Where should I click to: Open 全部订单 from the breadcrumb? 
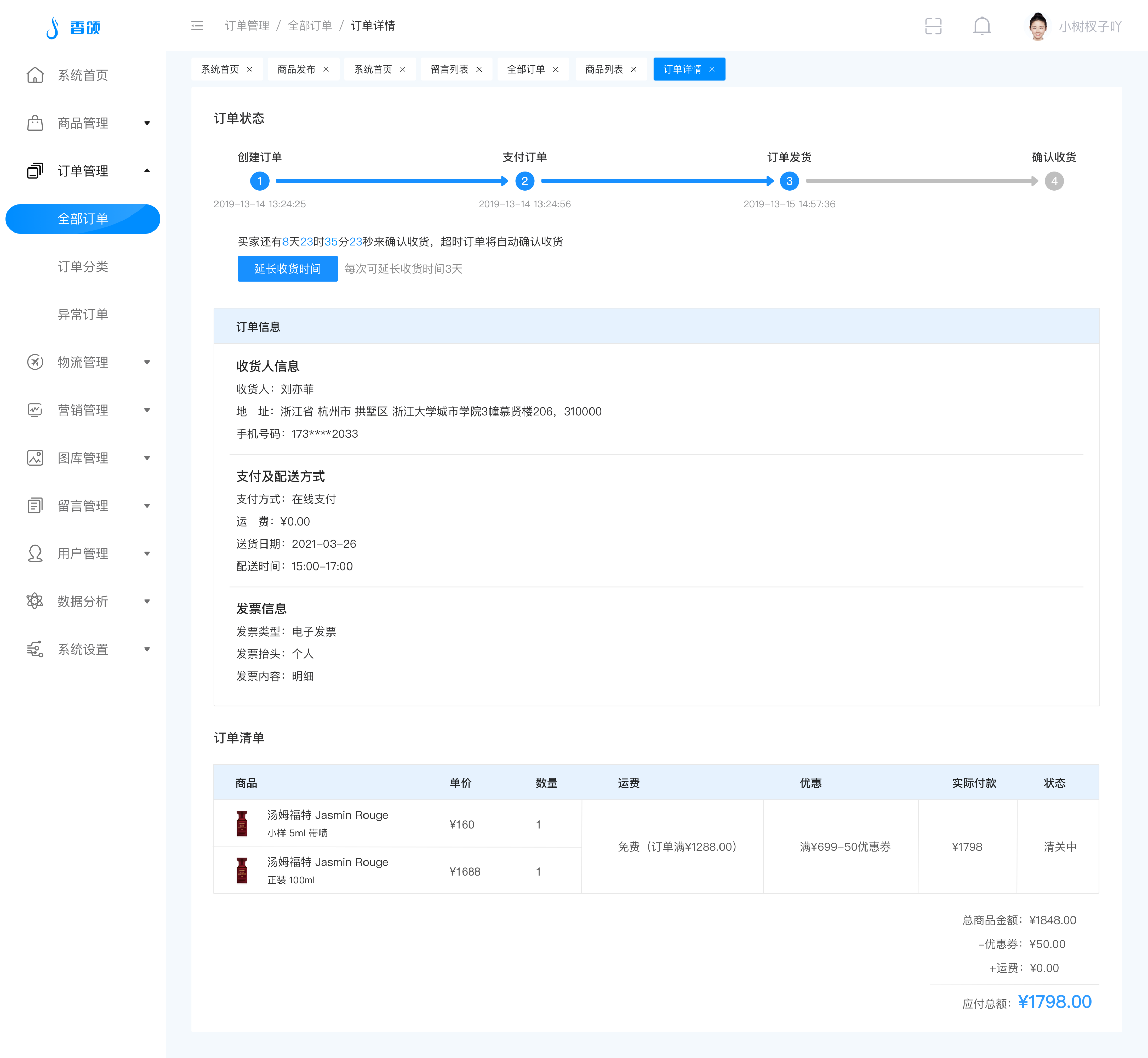310,26
